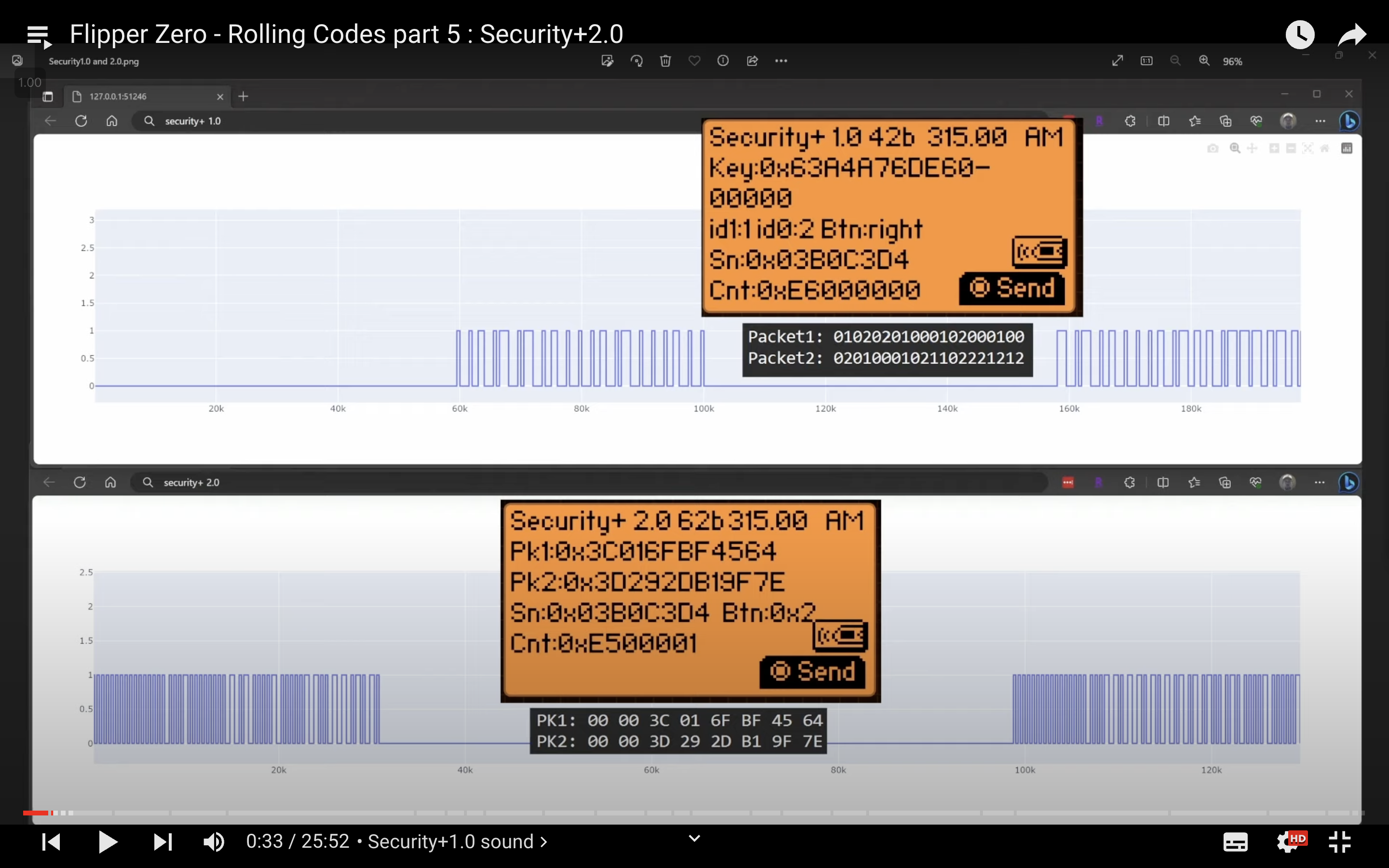Screen dimensions: 1389x868
Task: Zoom in using magnifier plus icon
Action: tap(1204, 61)
